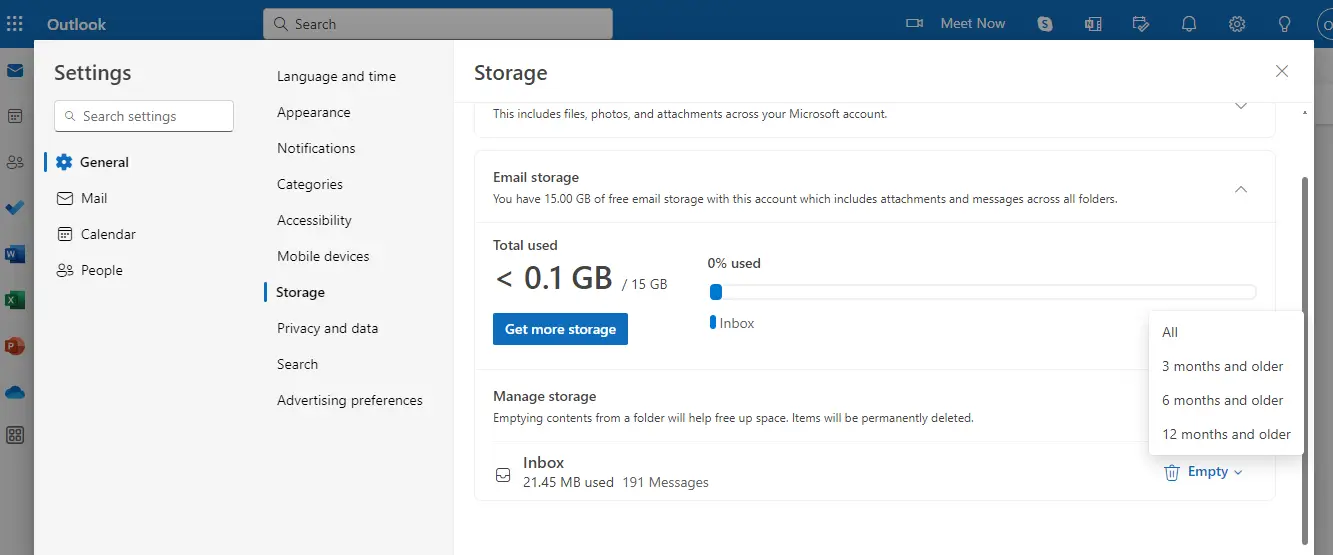Open Skype from the header icon
Screen dimensions: 1333x555
click(1045, 24)
